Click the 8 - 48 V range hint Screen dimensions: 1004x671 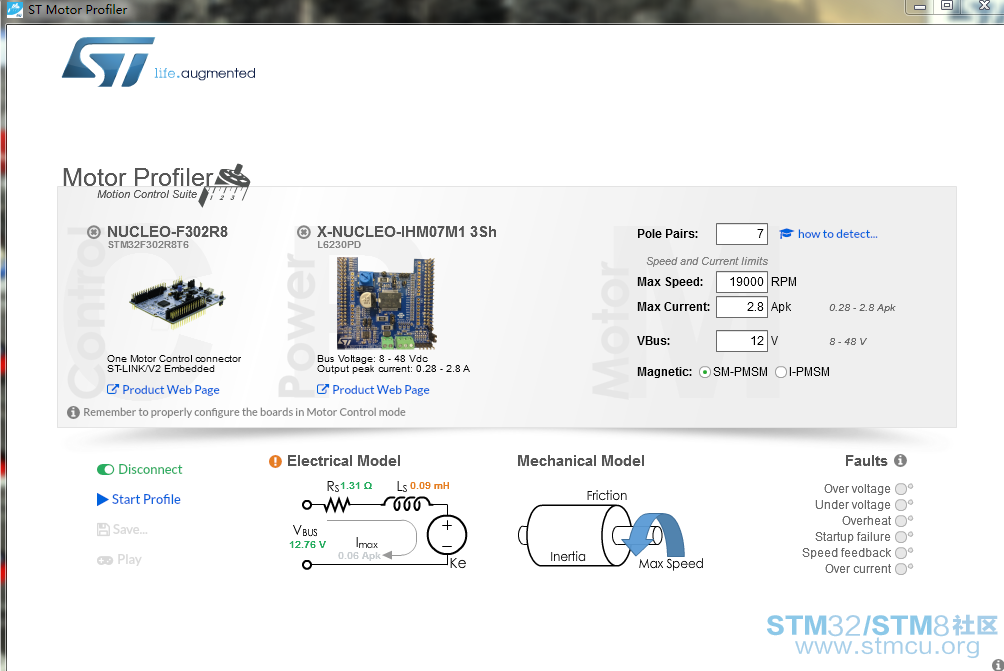[x=848, y=341]
